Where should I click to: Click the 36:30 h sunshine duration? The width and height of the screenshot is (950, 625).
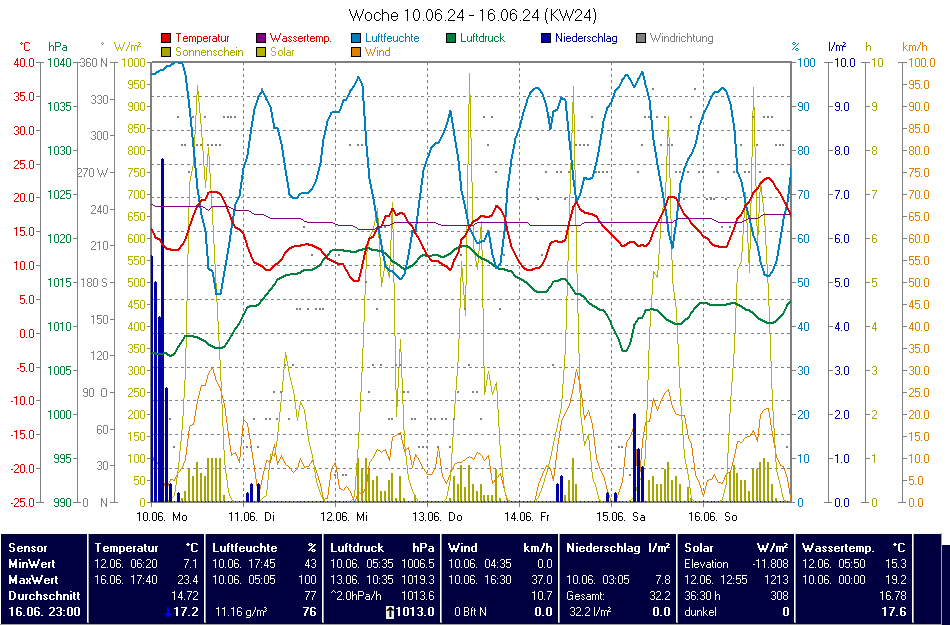click(702, 596)
